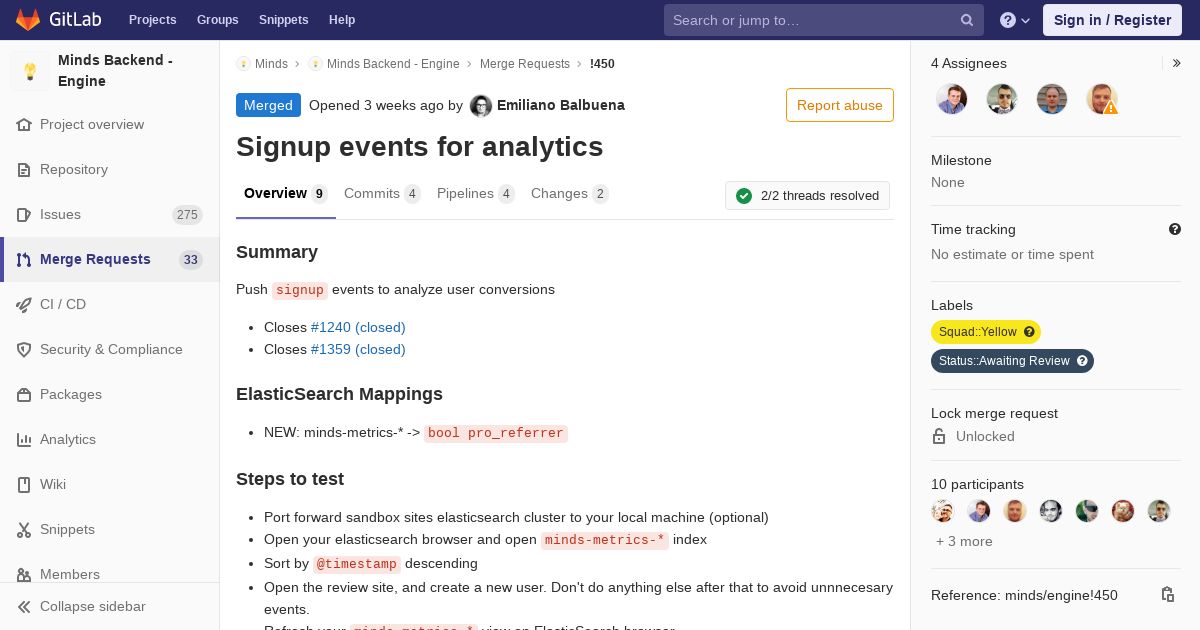Switch to the Commits tab
Viewport: 1200px width, 630px height.
[382, 194]
